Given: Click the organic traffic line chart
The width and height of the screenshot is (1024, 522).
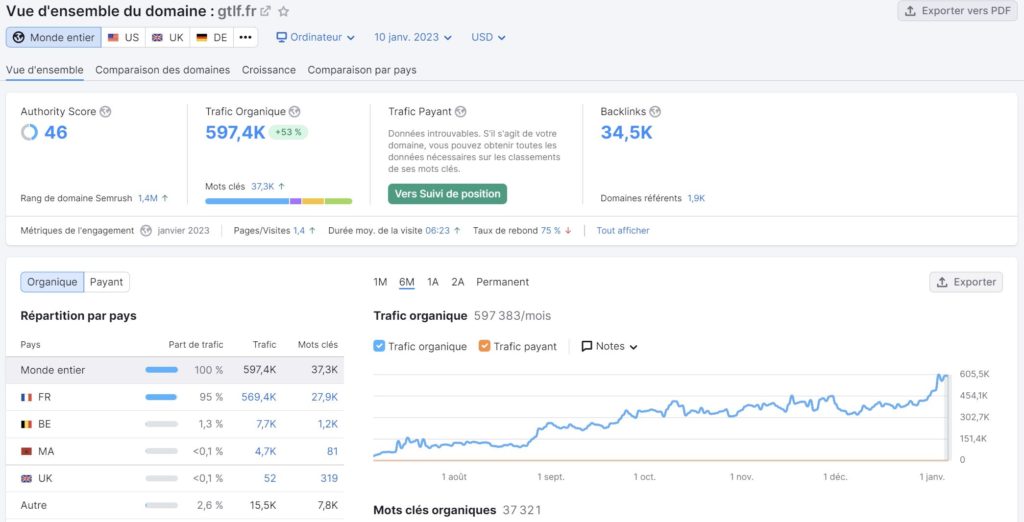Looking at the screenshot, I should [x=660, y=417].
